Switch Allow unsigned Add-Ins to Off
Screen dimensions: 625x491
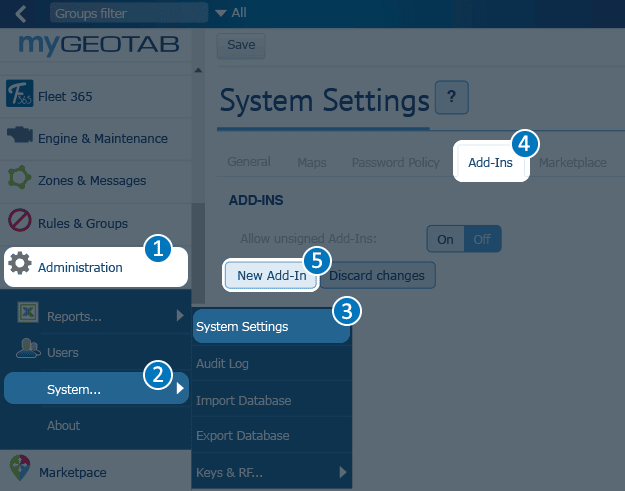482,239
